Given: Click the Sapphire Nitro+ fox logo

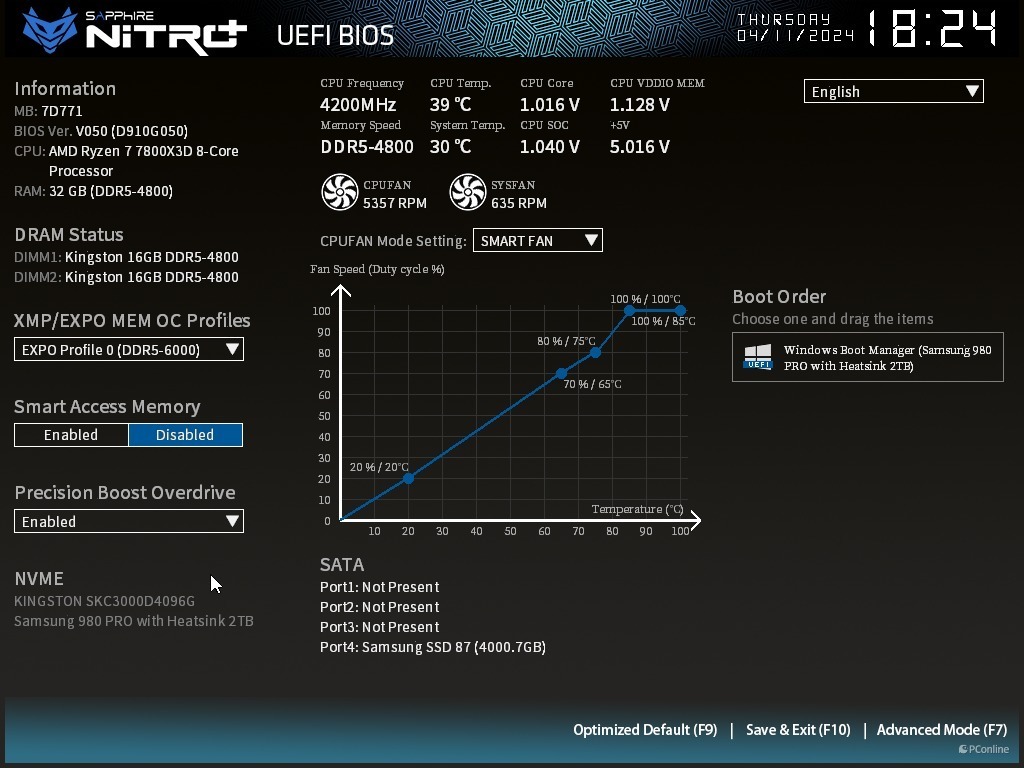Looking at the screenshot, I should [50, 30].
